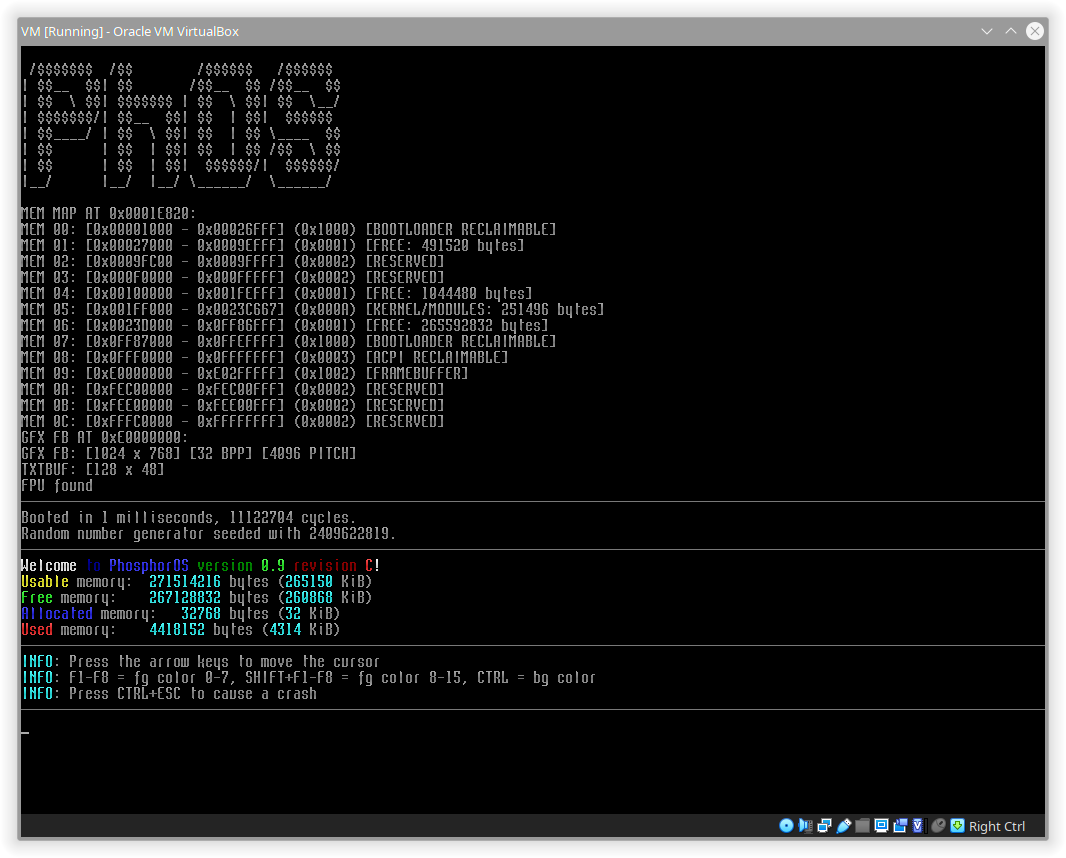
Task: Click the '[1024 x 768] [32 BPP]' line
Action: click(x=189, y=453)
